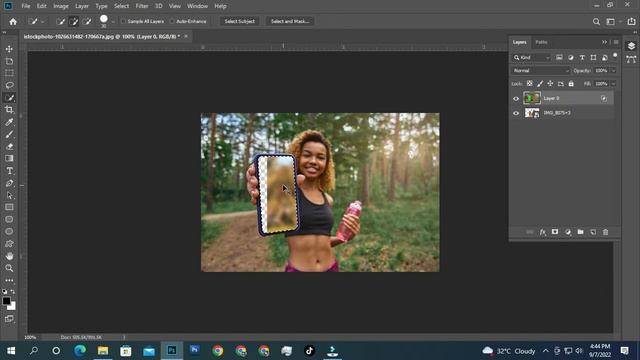This screenshot has height=360, width=640.
Task: Click the Select Subject button
Action: (x=240, y=21)
